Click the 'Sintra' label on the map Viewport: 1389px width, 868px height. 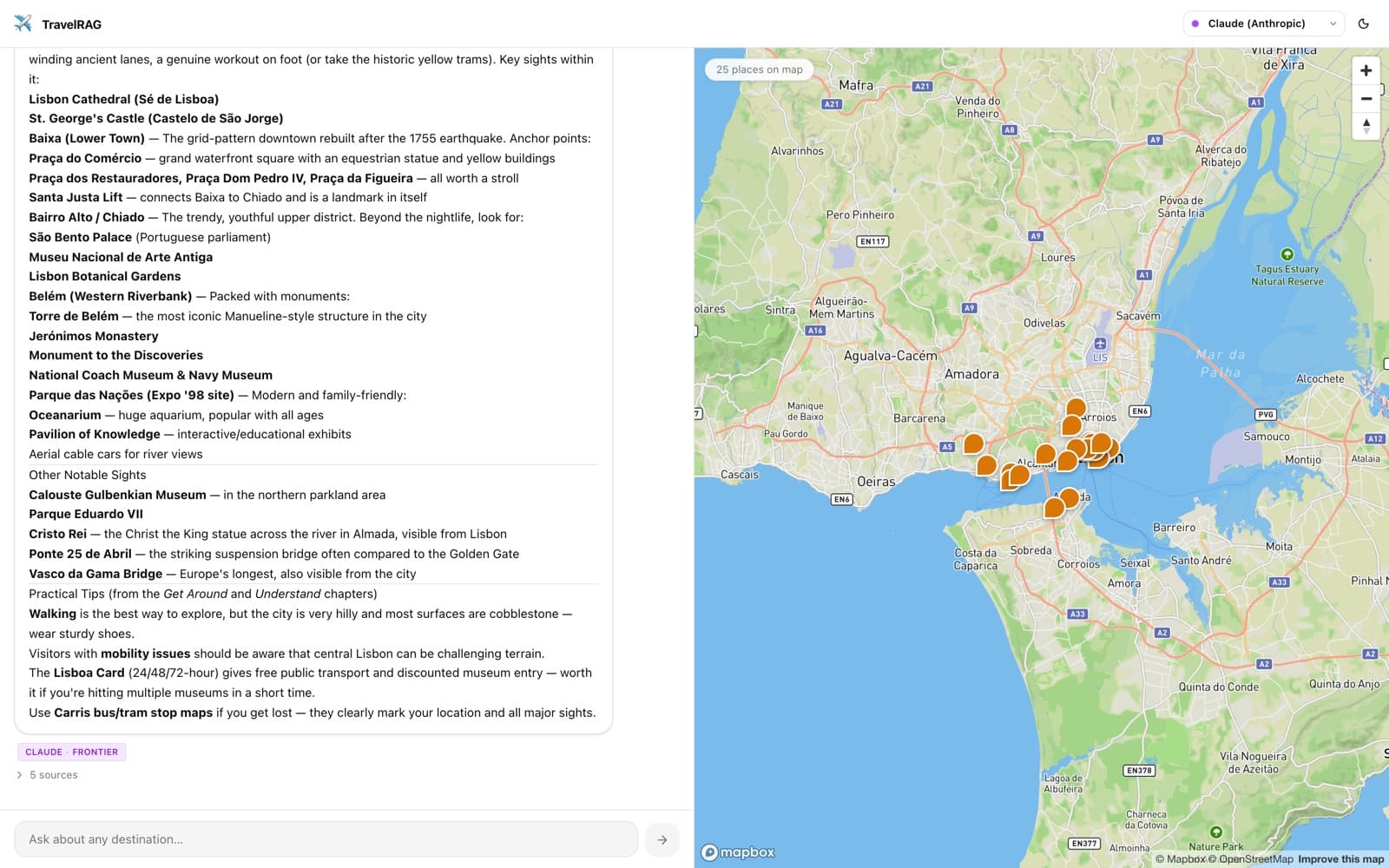pyautogui.click(x=780, y=310)
